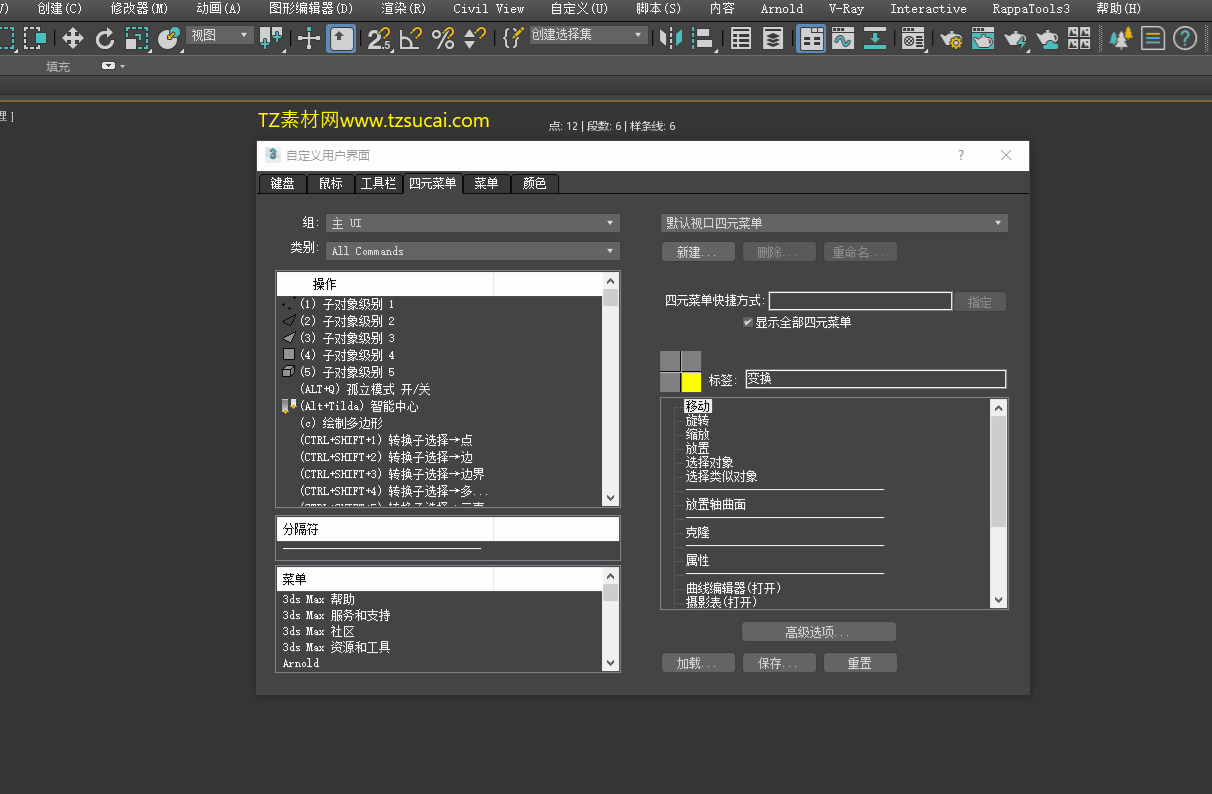Screen dimensions: 1212x794
Task: Click the lined-page icon in toolbar
Action: pos(1153,39)
